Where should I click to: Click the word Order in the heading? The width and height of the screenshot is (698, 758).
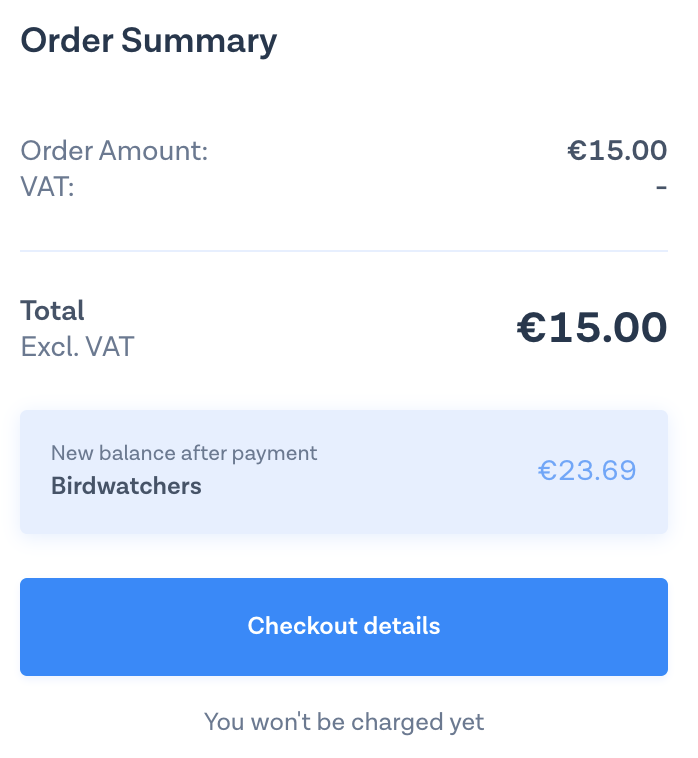point(66,41)
